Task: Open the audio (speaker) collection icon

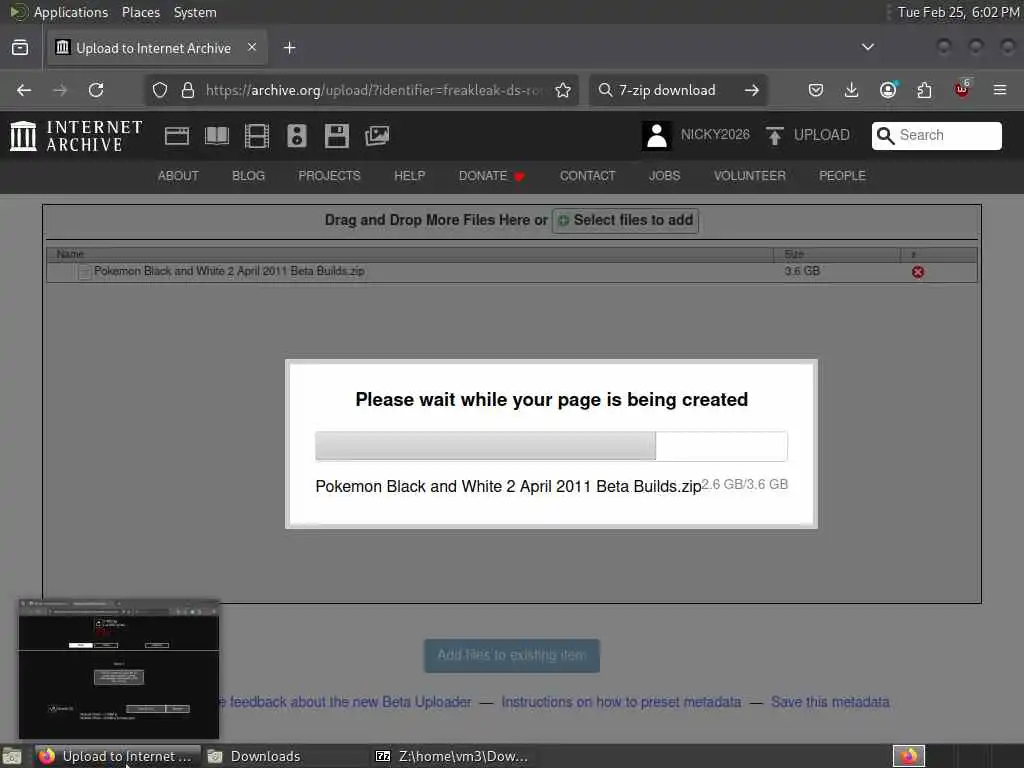Action: click(x=296, y=136)
